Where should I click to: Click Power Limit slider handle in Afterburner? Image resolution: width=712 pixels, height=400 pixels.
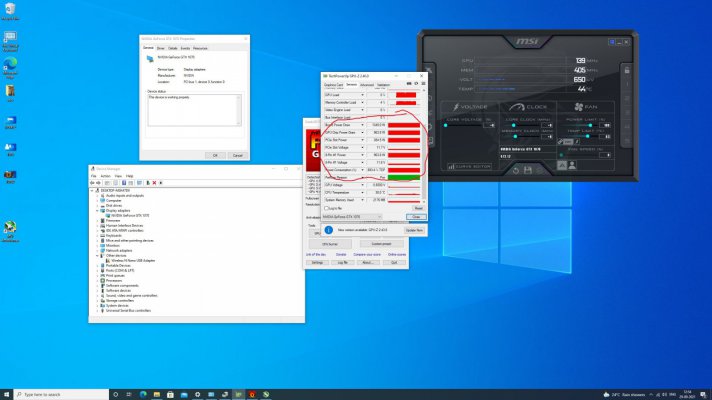[x=590, y=125]
